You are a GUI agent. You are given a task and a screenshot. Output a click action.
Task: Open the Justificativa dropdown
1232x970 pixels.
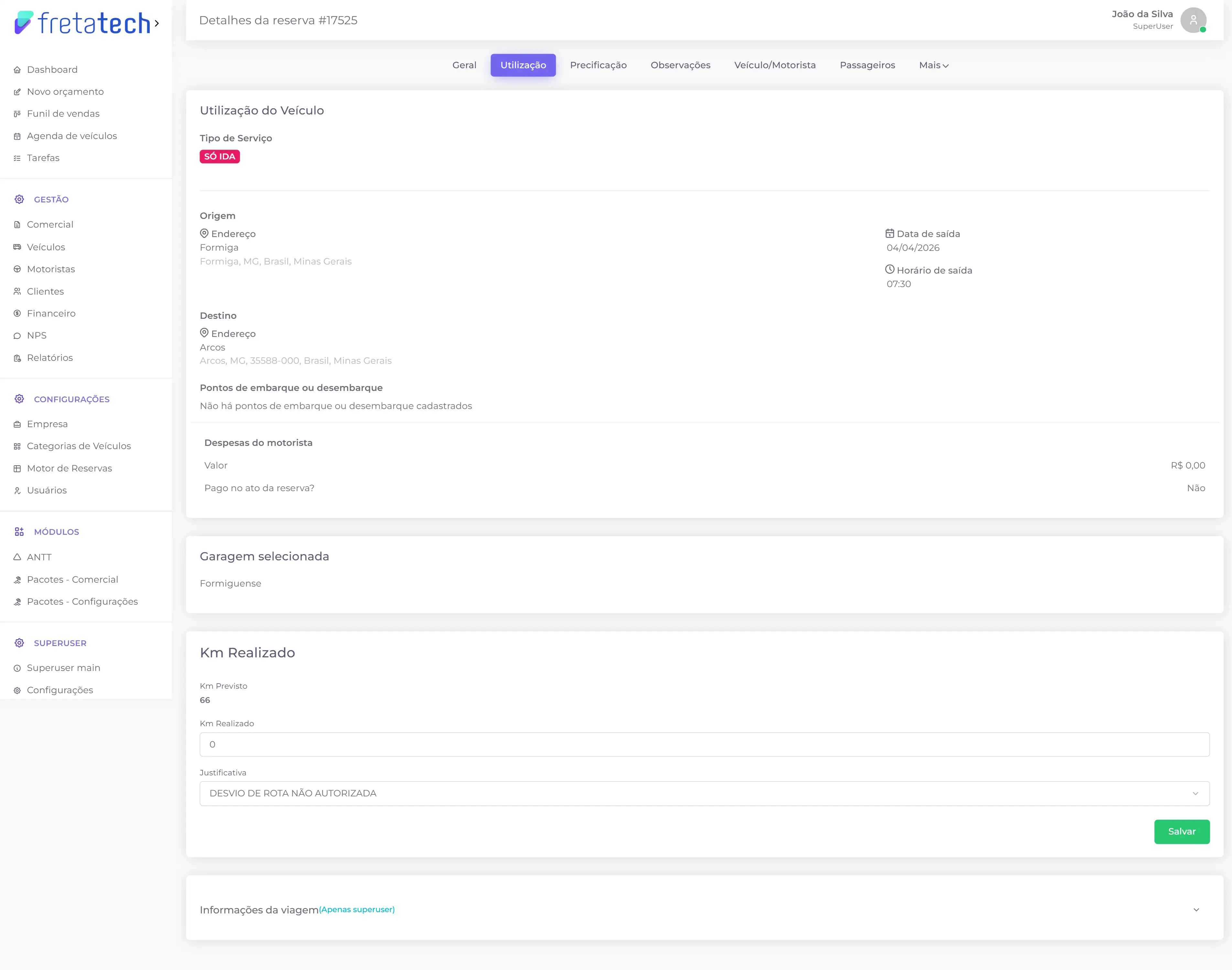click(704, 793)
